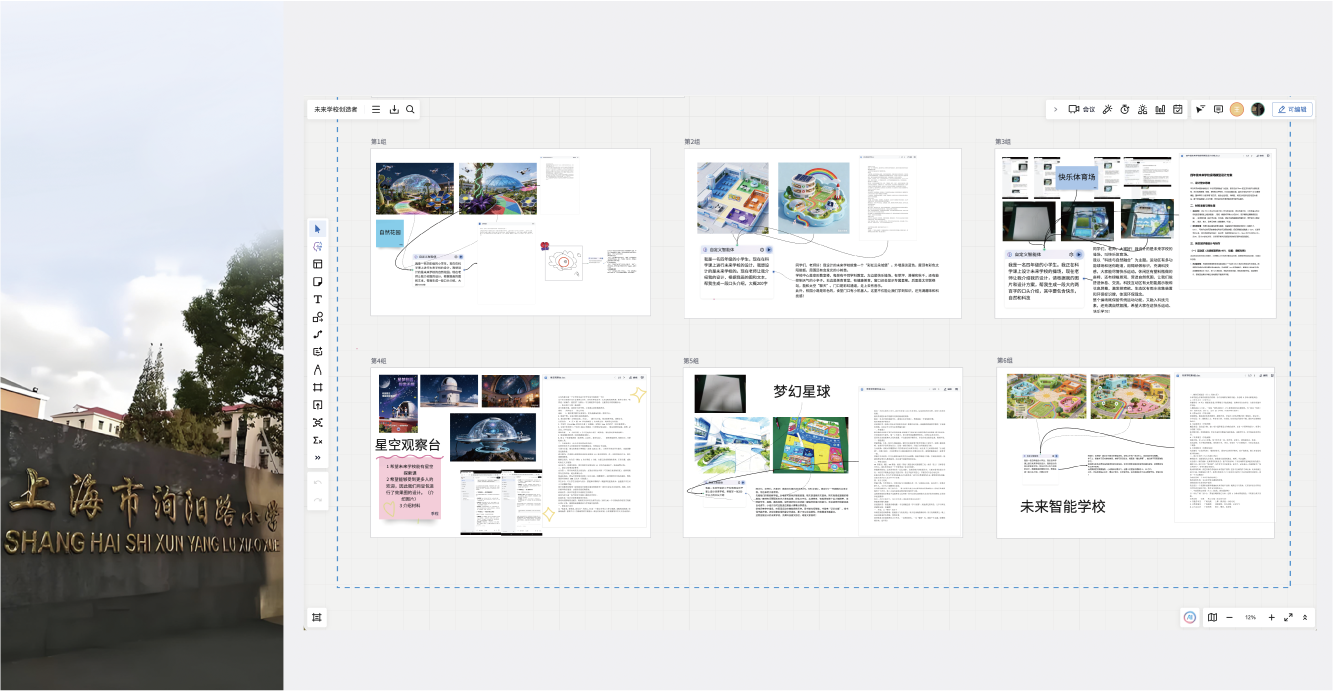Select the mind map tool
Image resolution: width=1333 pixels, height=691 pixels.
coord(318,423)
